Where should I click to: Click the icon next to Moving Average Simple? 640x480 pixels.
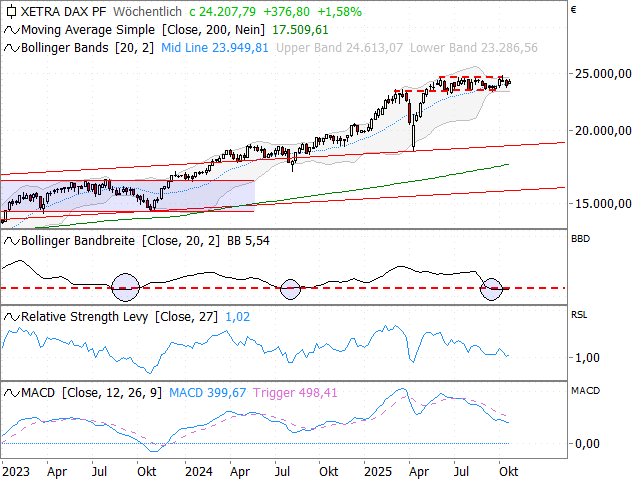coord(11,30)
